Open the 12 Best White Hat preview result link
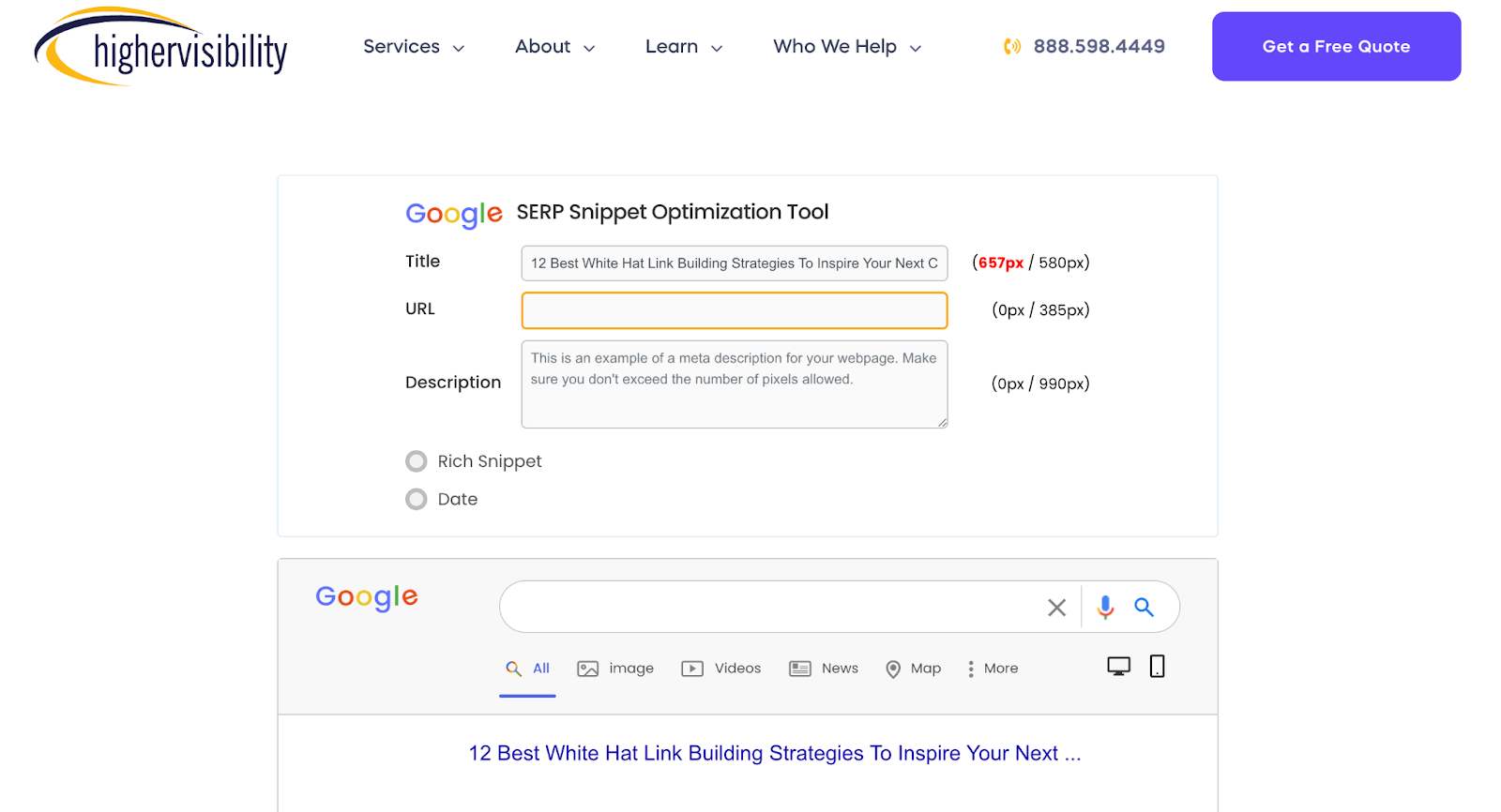Viewport: 1501px width, 812px height. 775,754
